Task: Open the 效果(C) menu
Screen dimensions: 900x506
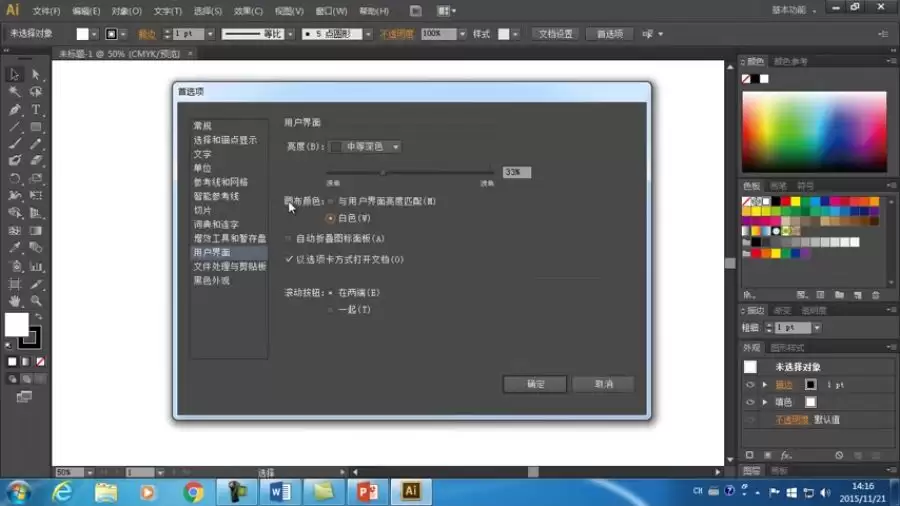Action: pyautogui.click(x=248, y=11)
